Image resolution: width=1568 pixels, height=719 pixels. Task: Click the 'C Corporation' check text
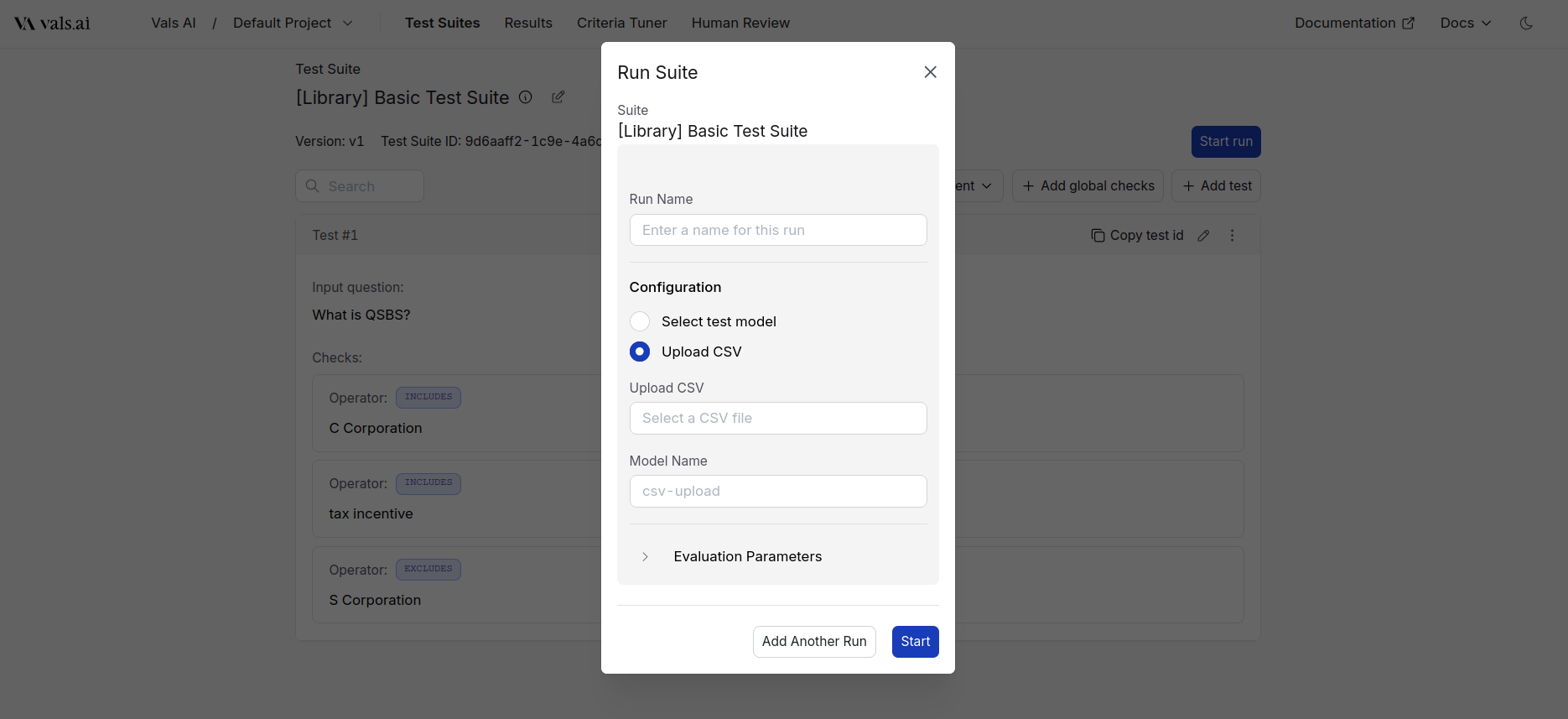[x=376, y=429]
